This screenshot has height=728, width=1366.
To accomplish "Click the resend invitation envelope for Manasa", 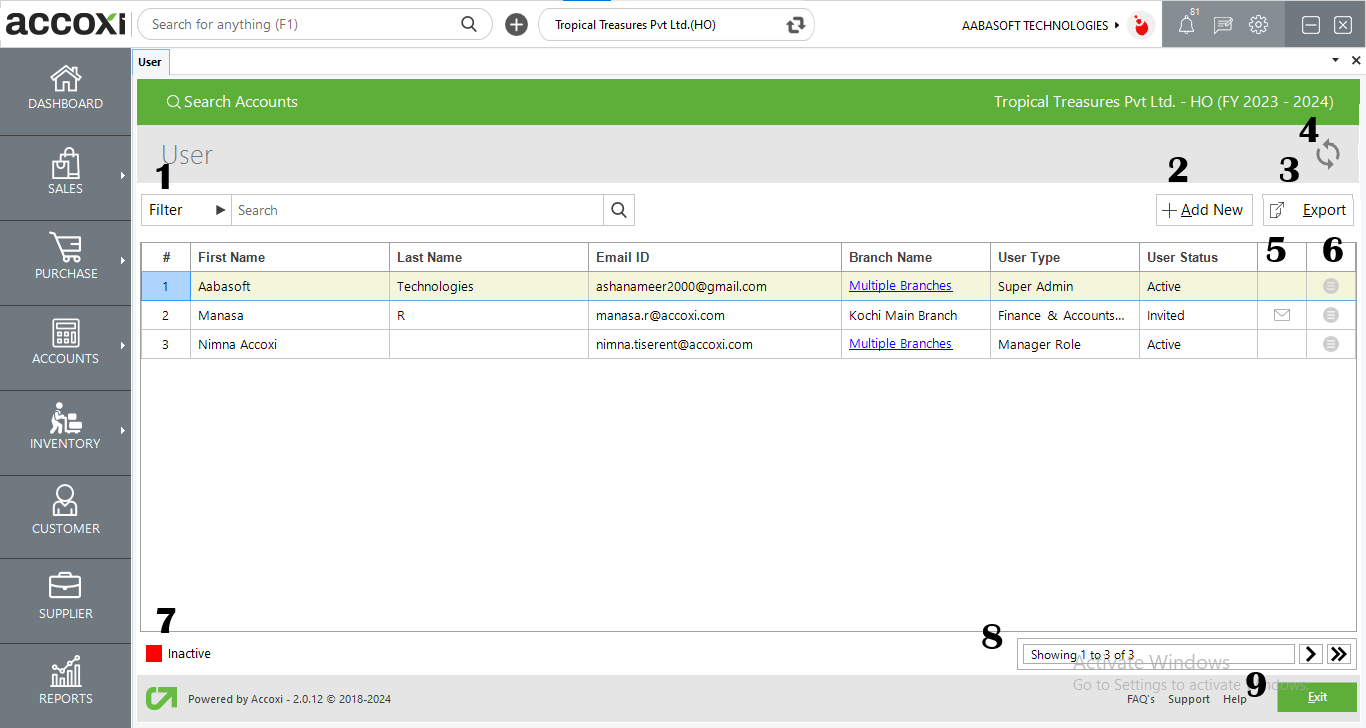I will coord(1281,315).
